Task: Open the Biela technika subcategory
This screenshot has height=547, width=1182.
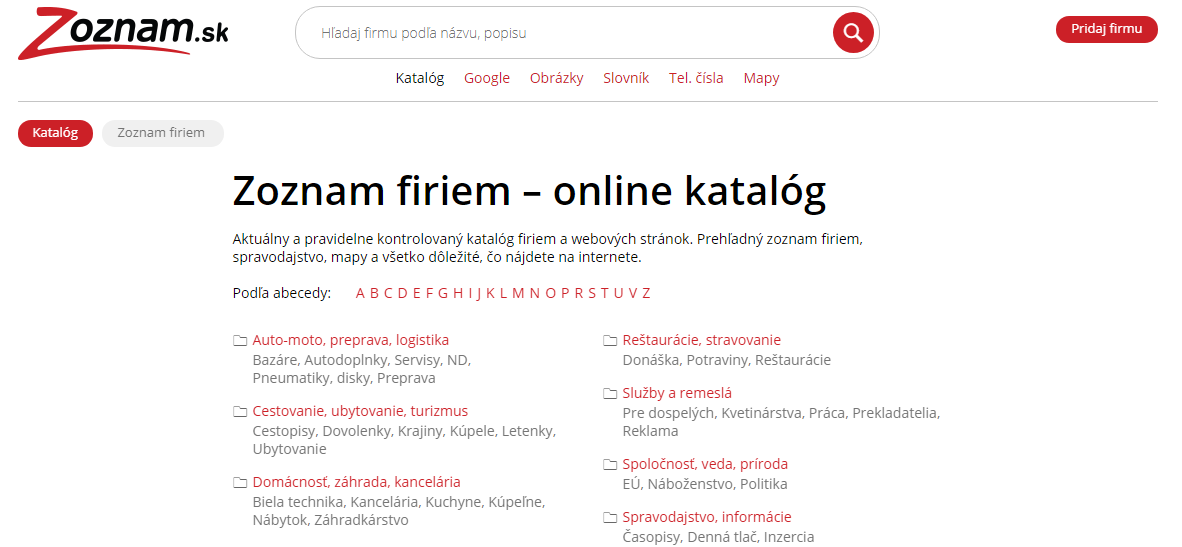Action: tap(298, 502)
